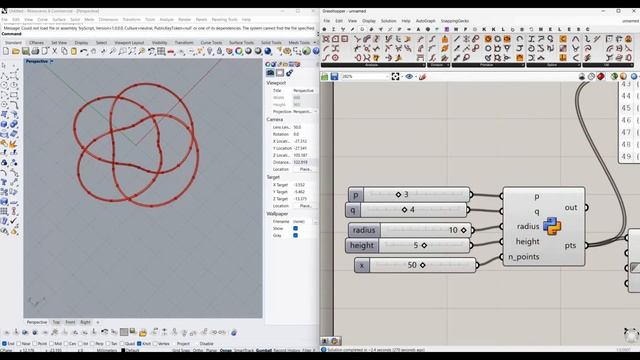Toggle the wallpaper Gray checkbox
640x360 pixels.
[x=296, y=236]
